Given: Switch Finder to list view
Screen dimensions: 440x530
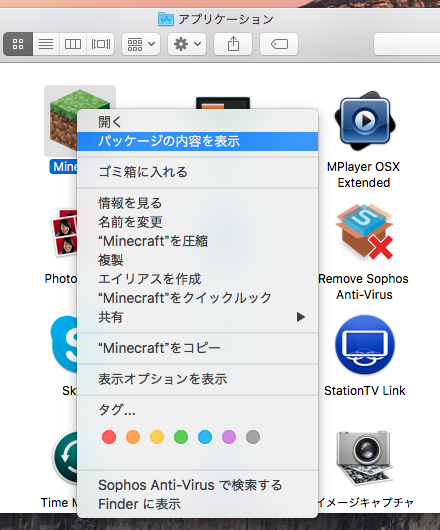Looking at the screenshot, I should pyautogui.click(x=46, y=44).
